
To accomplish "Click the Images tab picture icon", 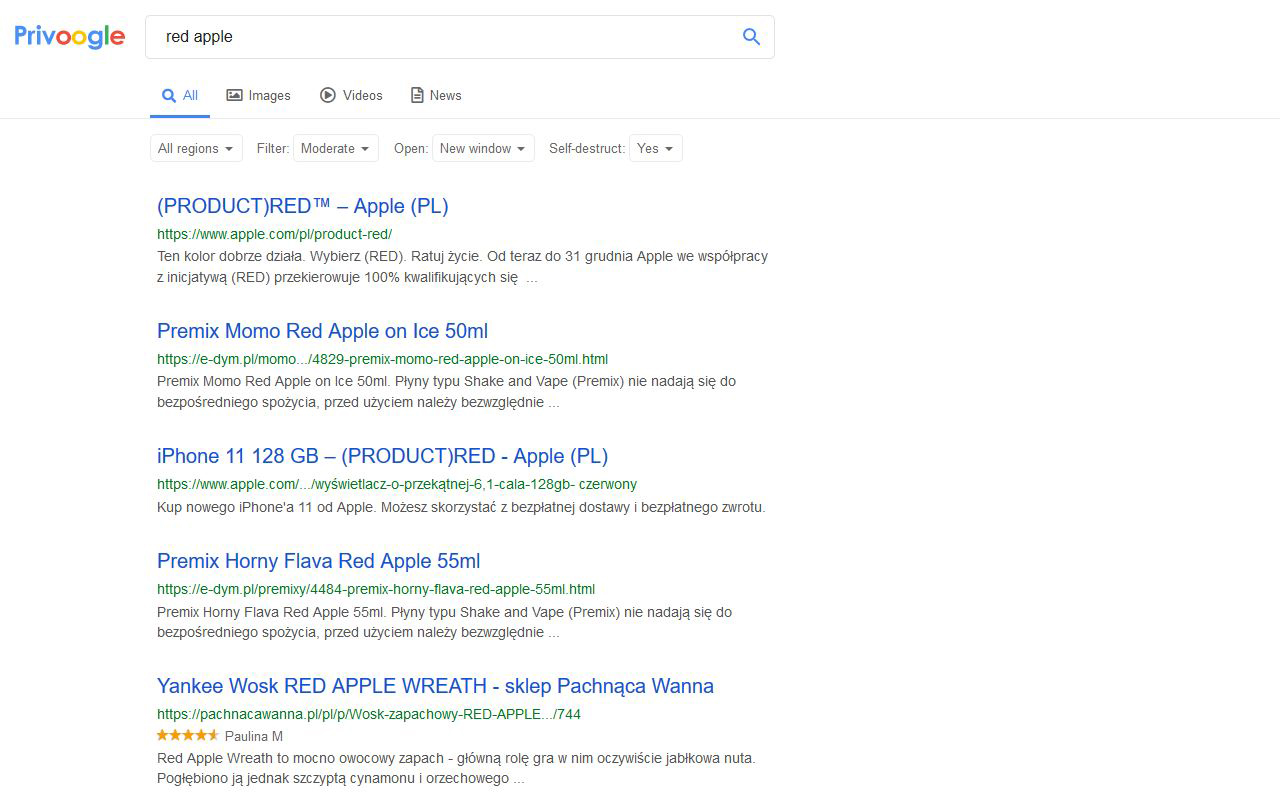I will (234, 95).
